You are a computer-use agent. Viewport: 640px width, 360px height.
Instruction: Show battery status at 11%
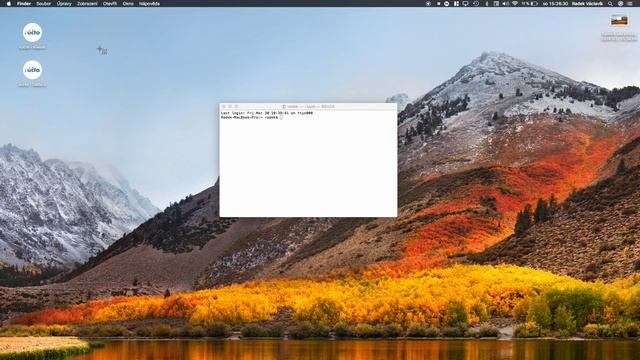529,4
